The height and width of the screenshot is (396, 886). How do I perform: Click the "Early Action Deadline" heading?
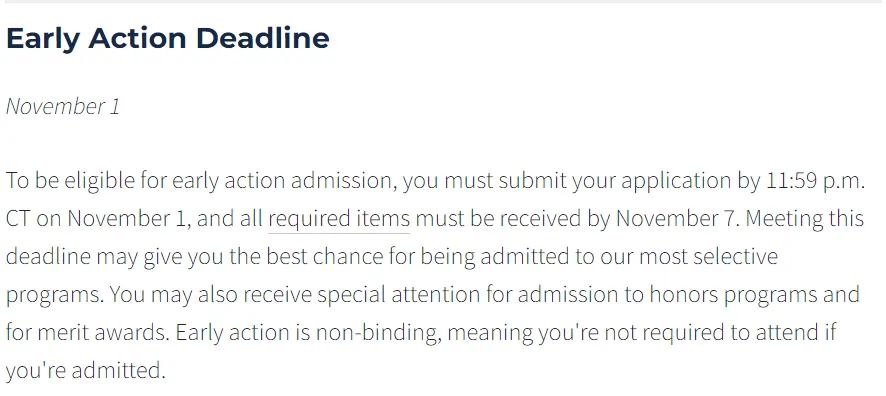coord(168,38)
